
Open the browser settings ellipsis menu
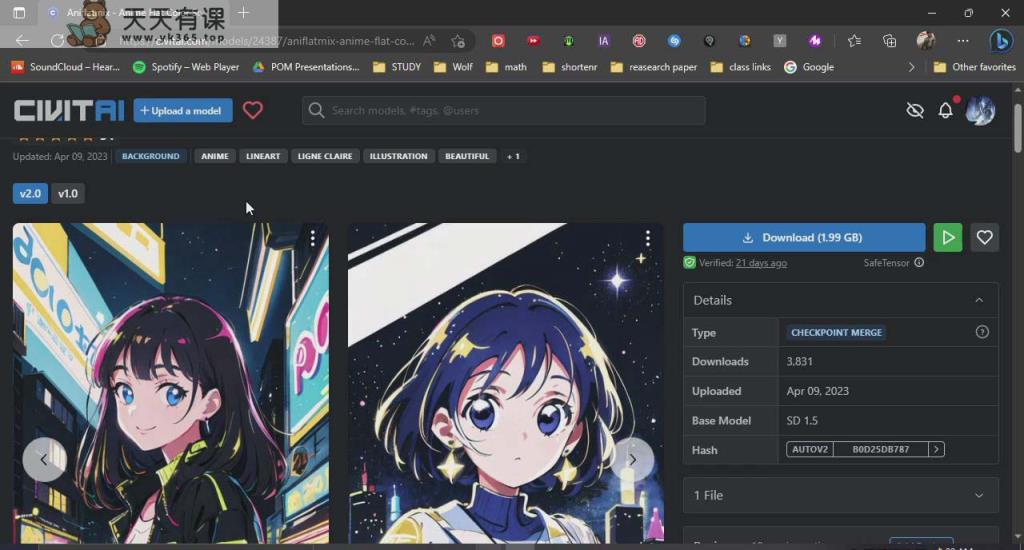[963, 40]
